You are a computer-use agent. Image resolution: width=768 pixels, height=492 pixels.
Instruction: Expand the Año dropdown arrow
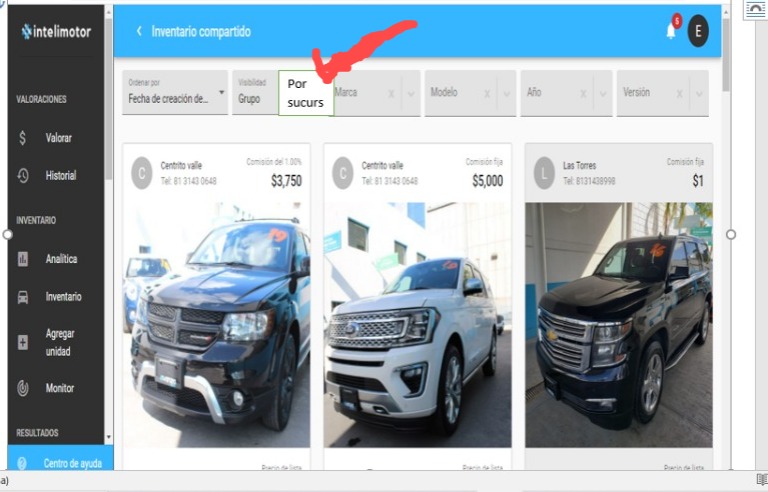602,93
